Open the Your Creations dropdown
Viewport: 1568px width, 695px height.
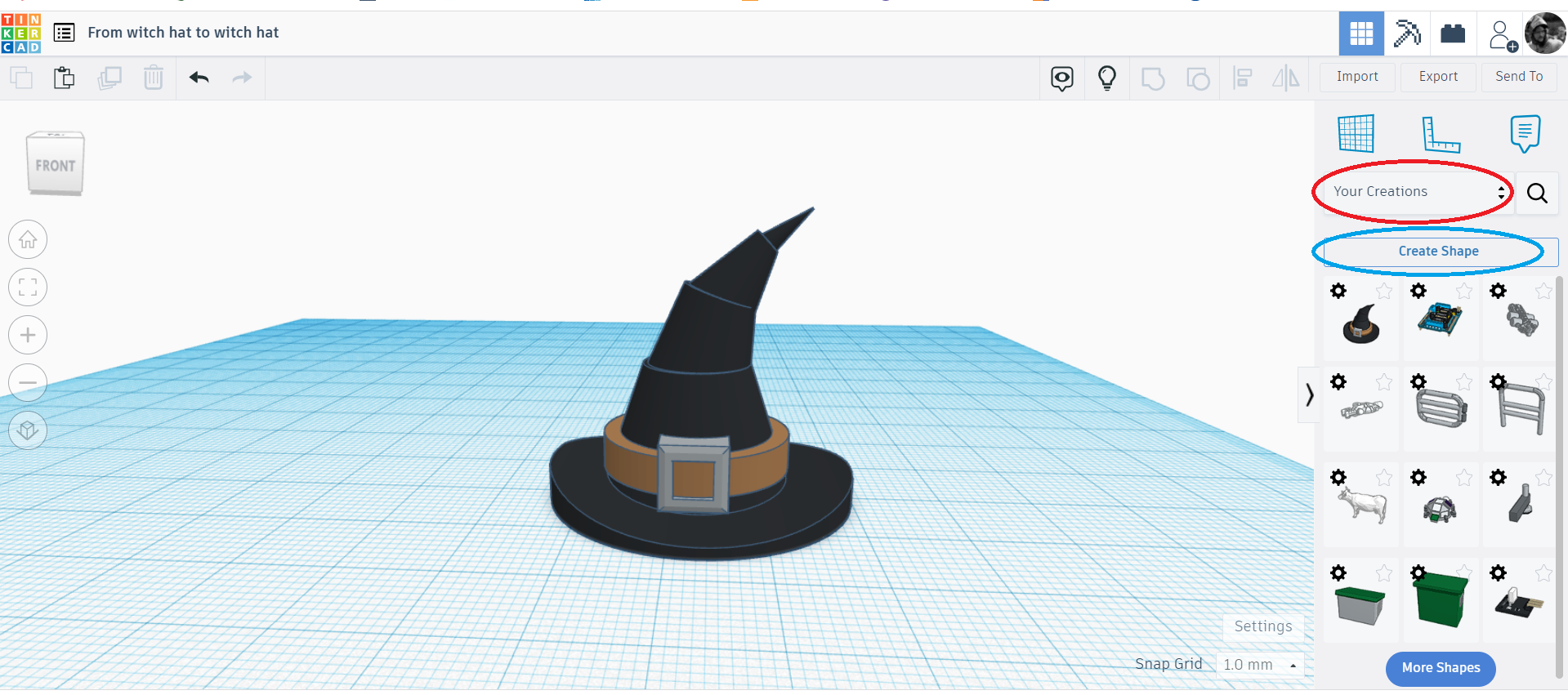(1417, 192)
